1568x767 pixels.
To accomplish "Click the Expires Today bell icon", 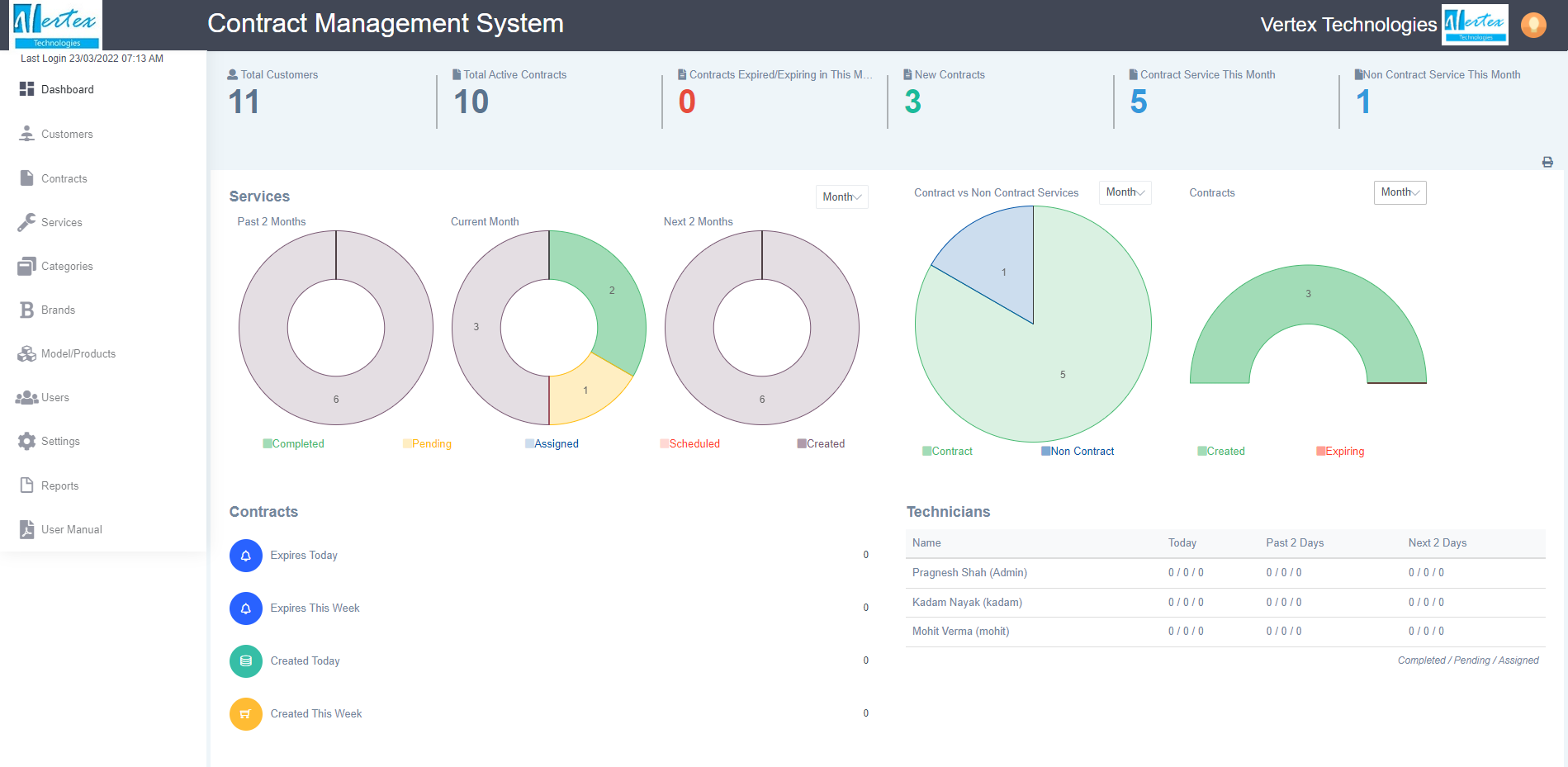I will [245, 556].
